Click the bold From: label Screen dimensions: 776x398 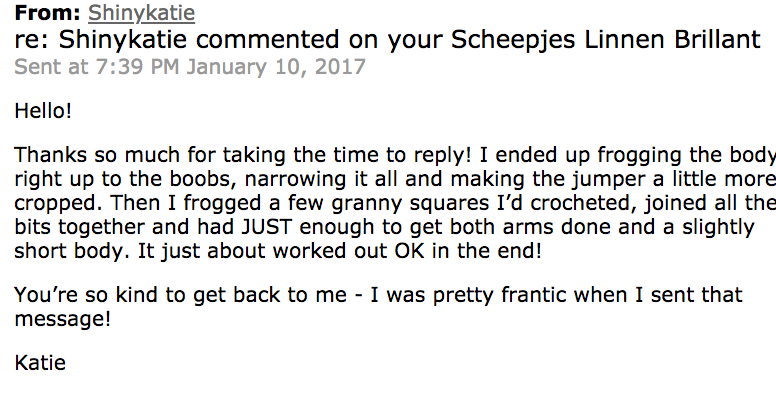click(48, 13)
